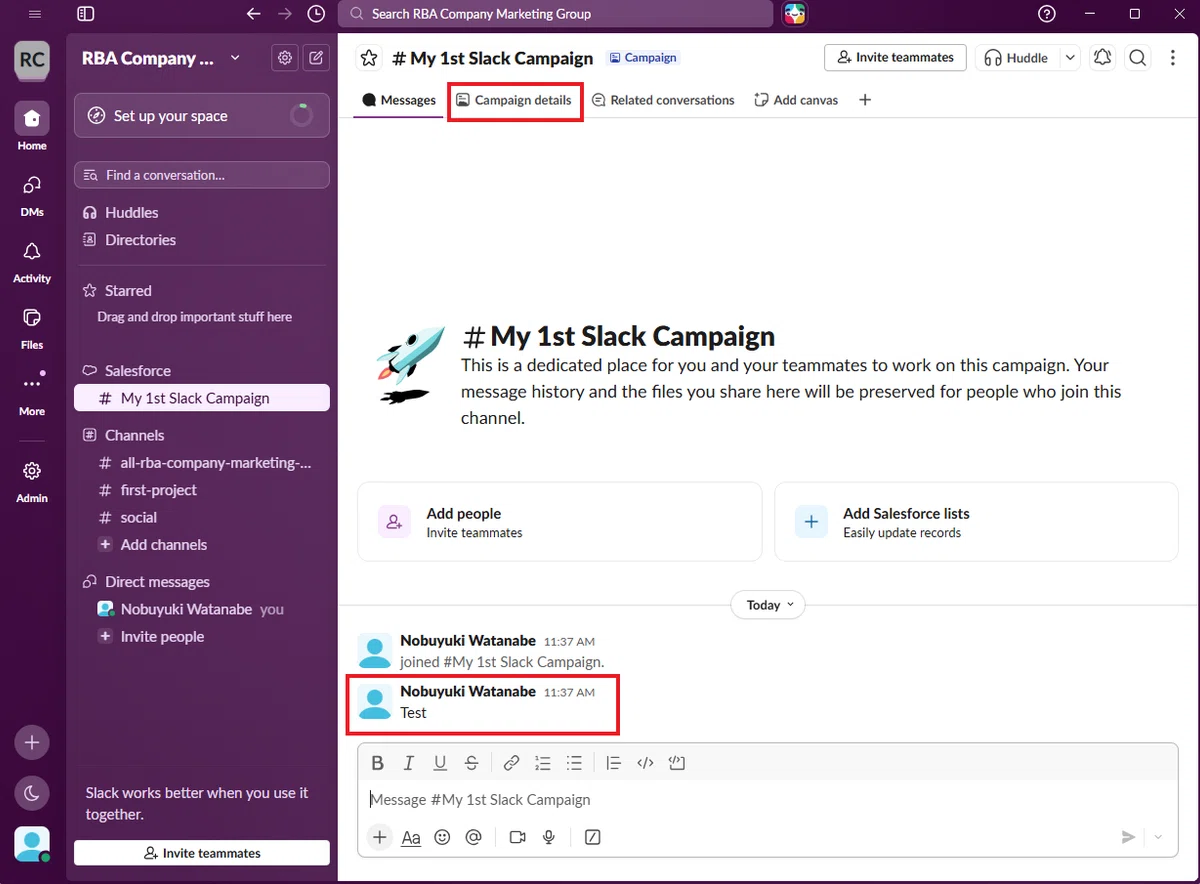Viewport: 1200px width, 884px height.
Task: Click the Campaign badge in the header
Action: click(x=643, y=58)
